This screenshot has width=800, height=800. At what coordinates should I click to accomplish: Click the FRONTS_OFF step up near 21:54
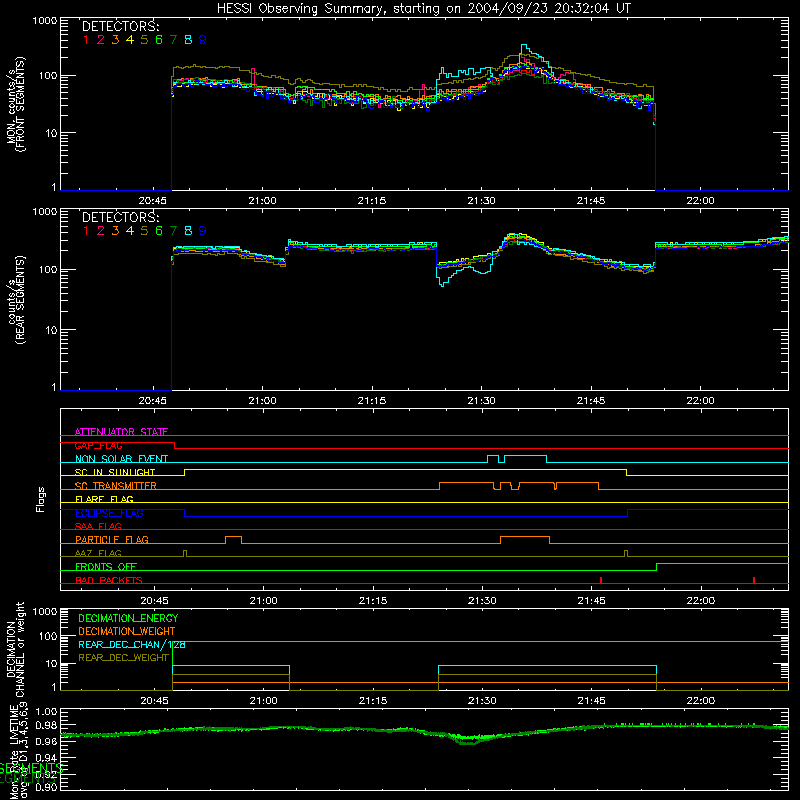coord(657,567)
